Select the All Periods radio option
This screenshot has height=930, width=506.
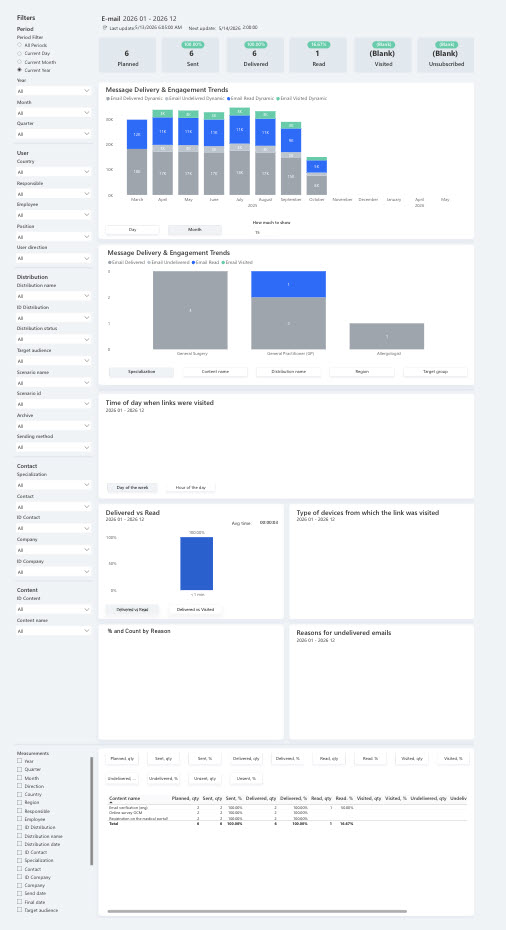click(x=20, y=45)
